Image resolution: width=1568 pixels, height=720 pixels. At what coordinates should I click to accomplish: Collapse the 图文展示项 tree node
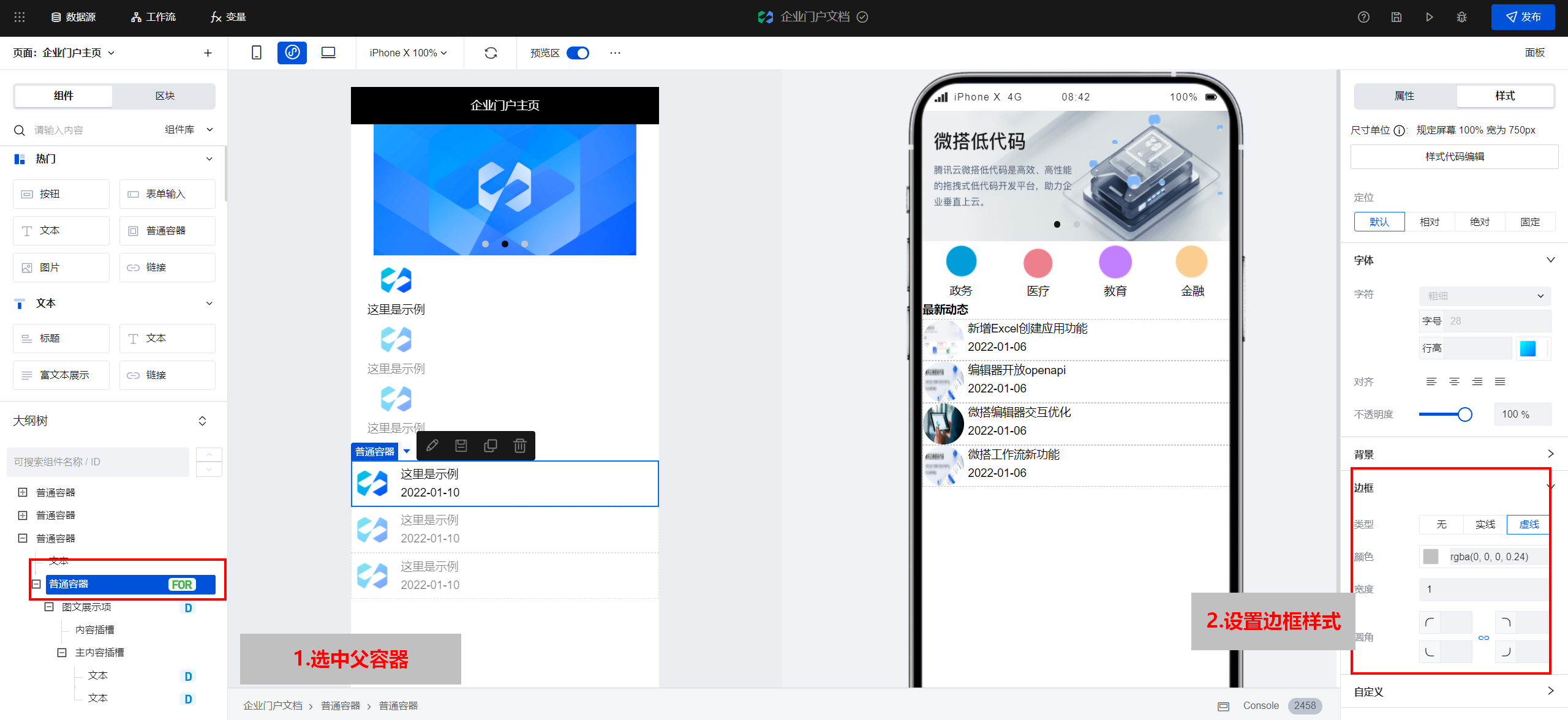(49, 607)
